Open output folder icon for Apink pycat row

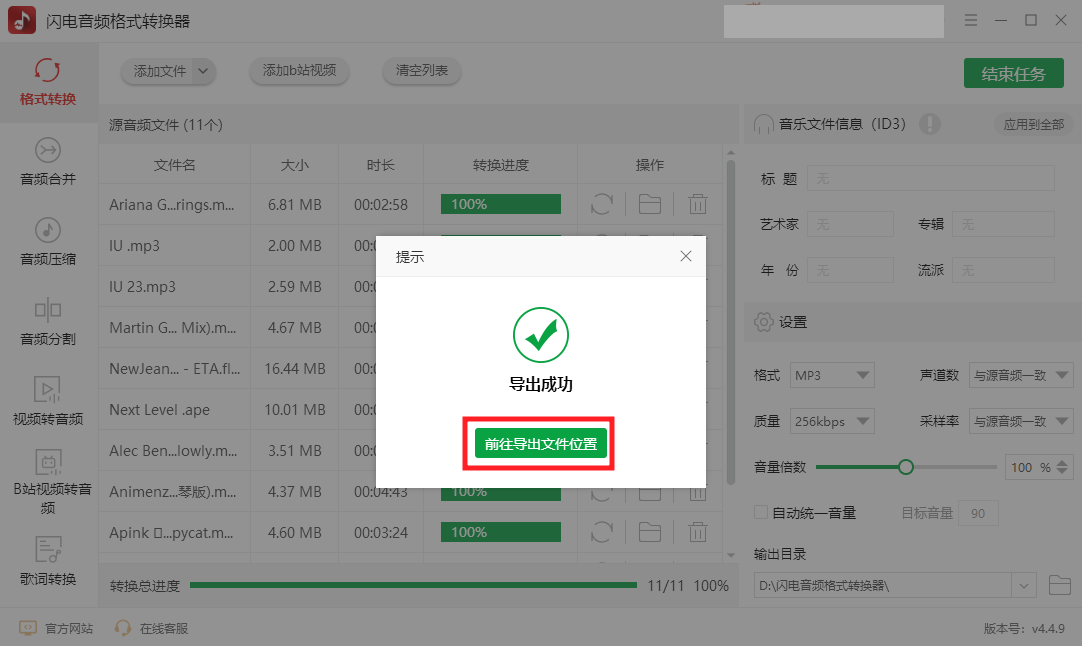[x=649, y=532]
